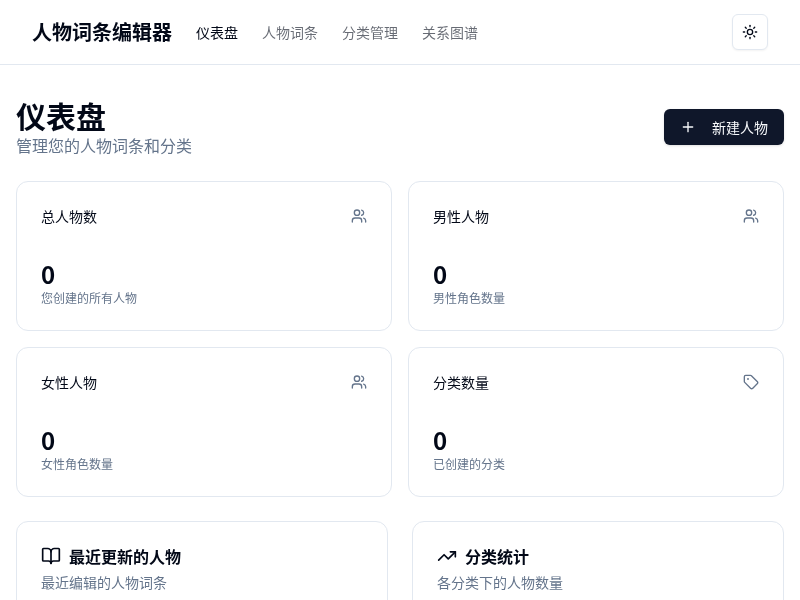Click the plus icon in 新建人物 button
Screen dimensions: 800x600
(688, 127)
